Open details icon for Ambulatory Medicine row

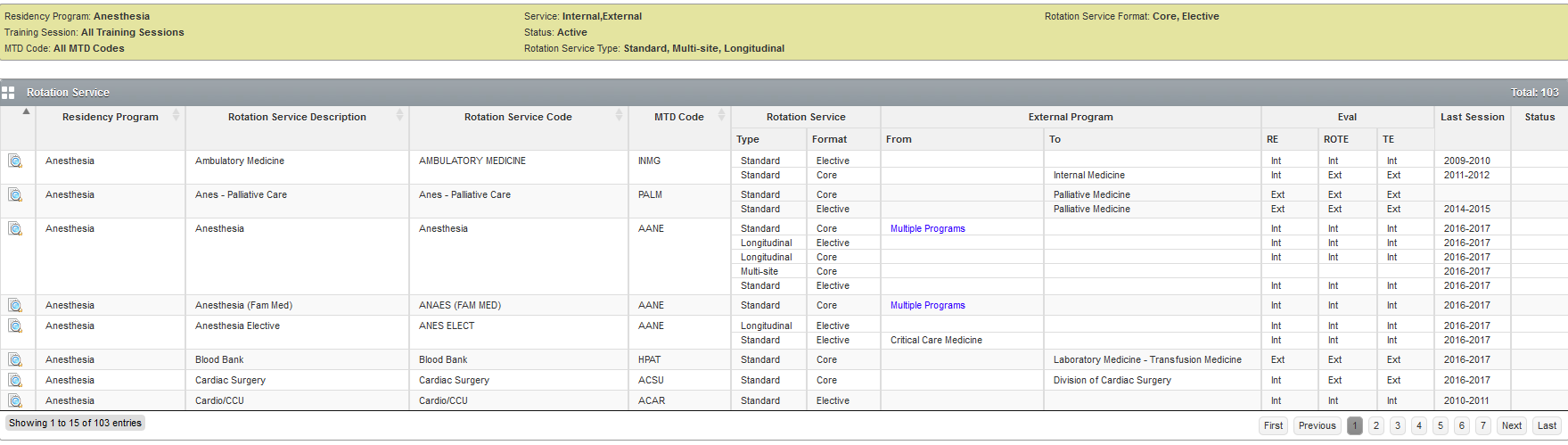coord(15,161)
